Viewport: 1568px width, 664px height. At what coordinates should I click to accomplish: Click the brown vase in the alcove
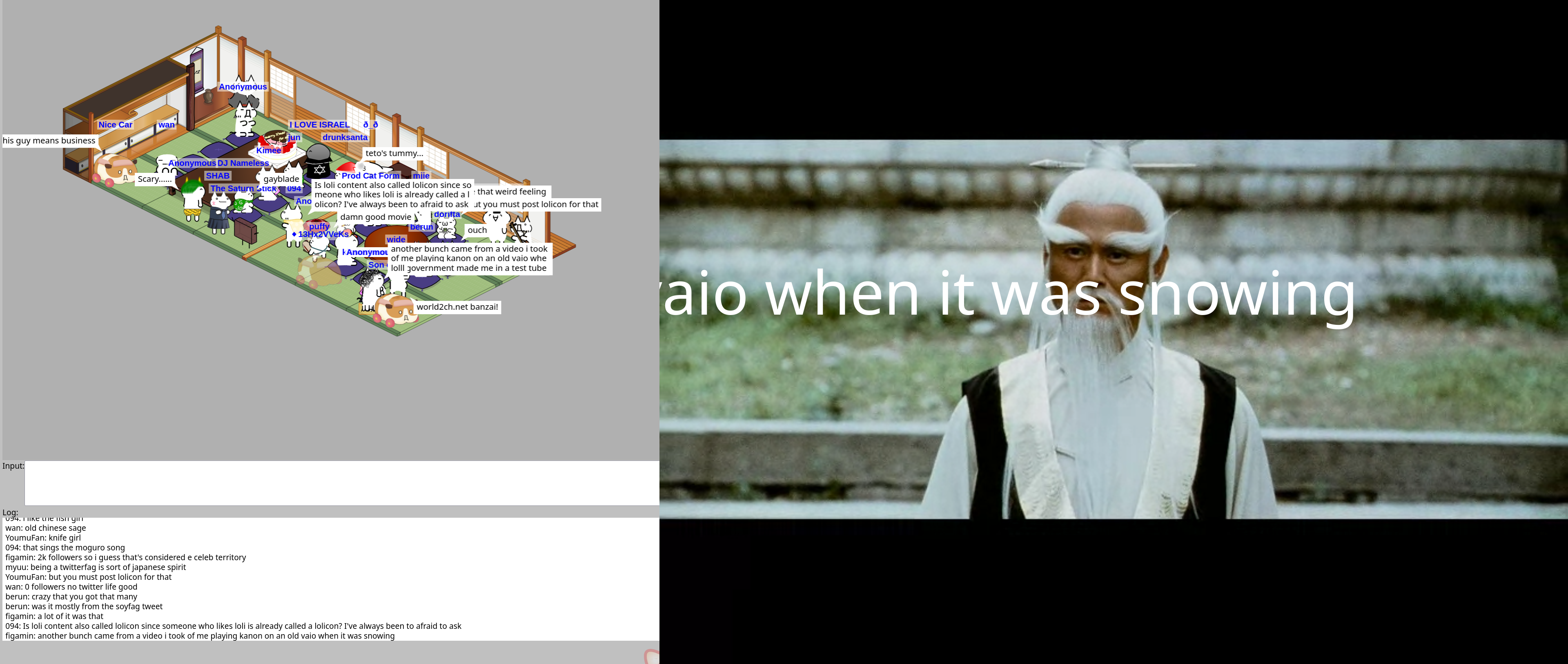click(209, 96)
